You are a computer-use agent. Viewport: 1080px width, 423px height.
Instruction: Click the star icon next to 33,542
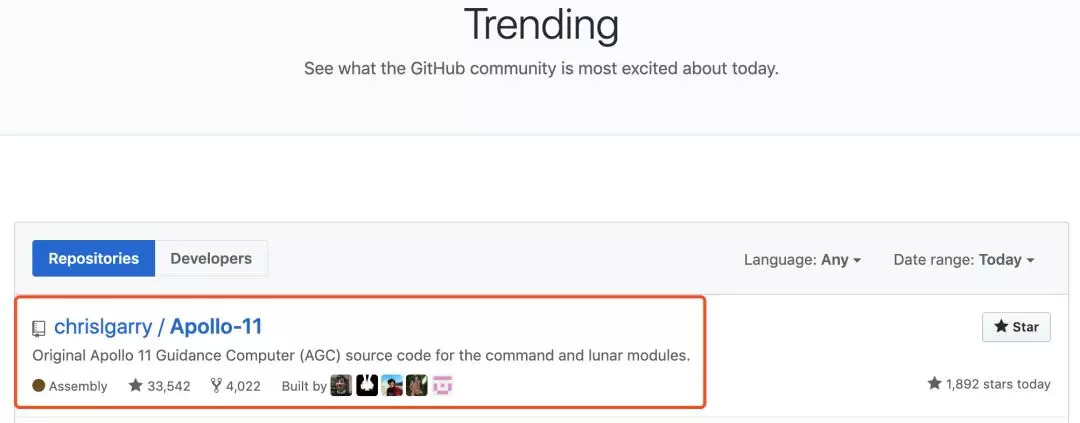pos(136,385)
